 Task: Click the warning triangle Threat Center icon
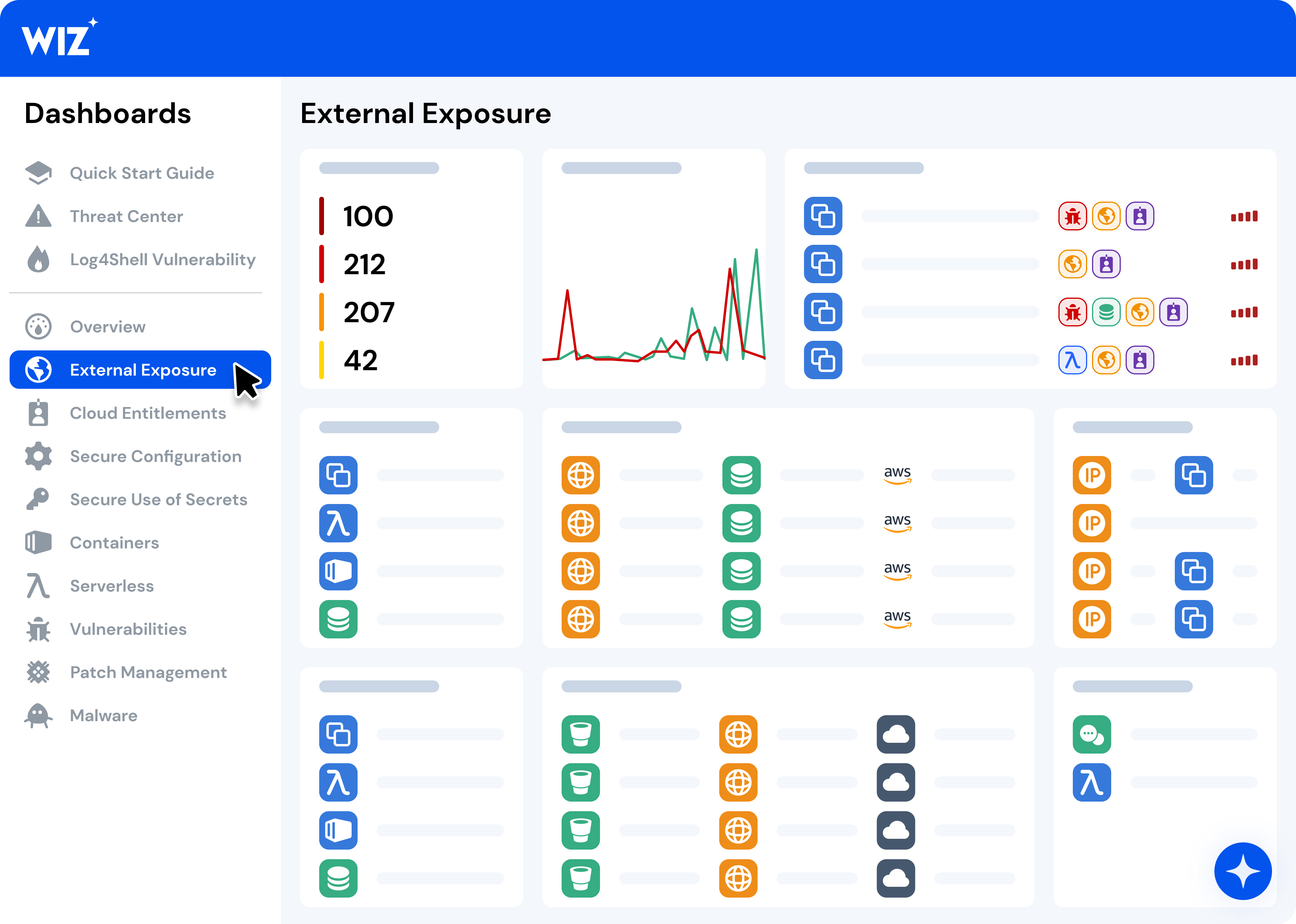tap(38, 216)
